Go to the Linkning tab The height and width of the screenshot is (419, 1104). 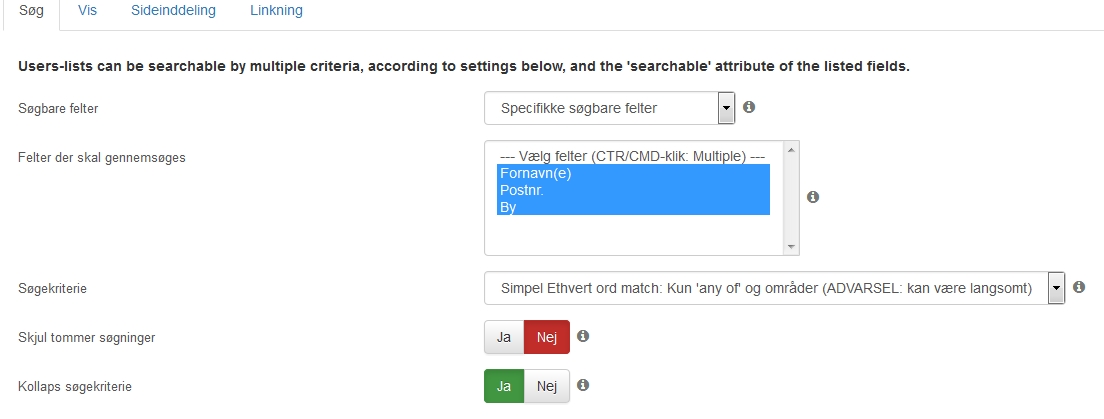276,11
